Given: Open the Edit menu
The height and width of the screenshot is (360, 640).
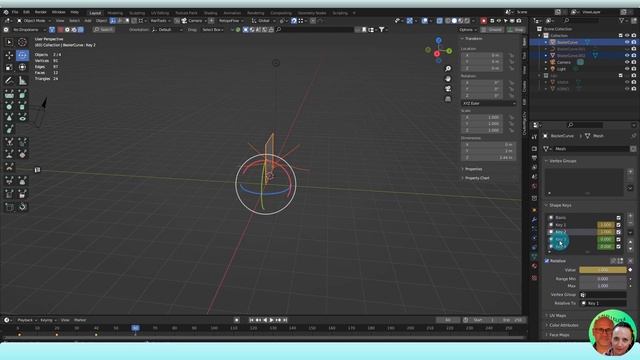Looking at the screenshot, I should coord(27,13).
